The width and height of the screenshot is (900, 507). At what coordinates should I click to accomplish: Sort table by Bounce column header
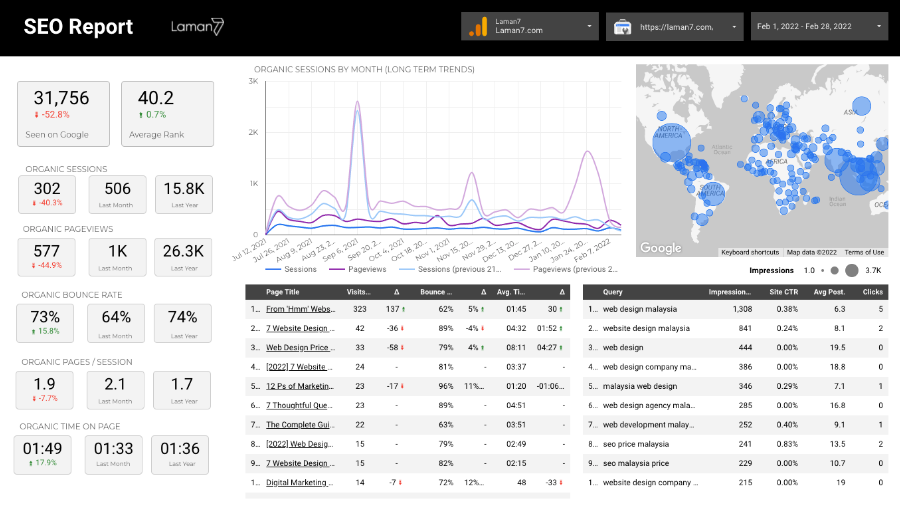click(436, 292)
